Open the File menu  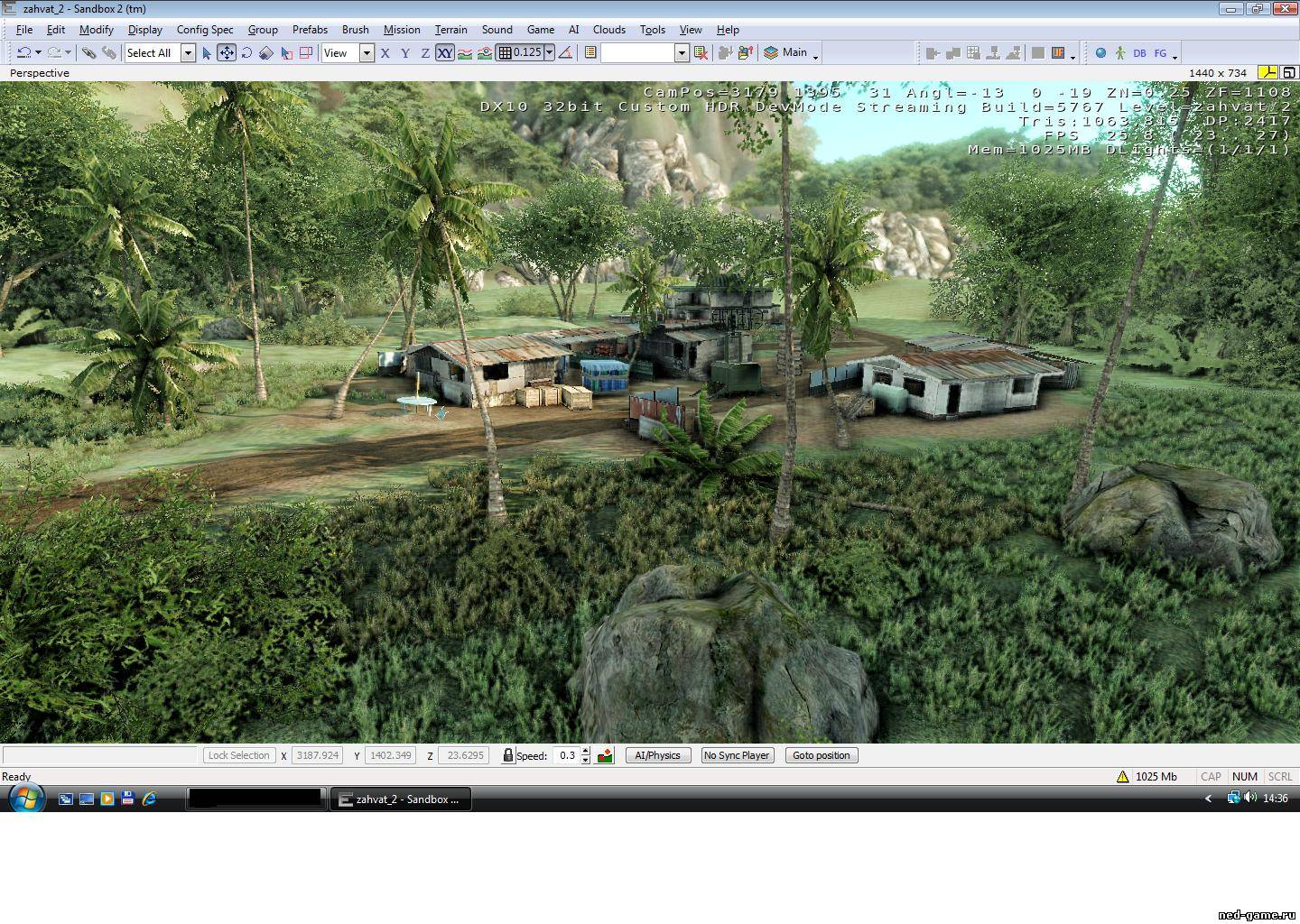pyautogui.click(x=24, y=30)
